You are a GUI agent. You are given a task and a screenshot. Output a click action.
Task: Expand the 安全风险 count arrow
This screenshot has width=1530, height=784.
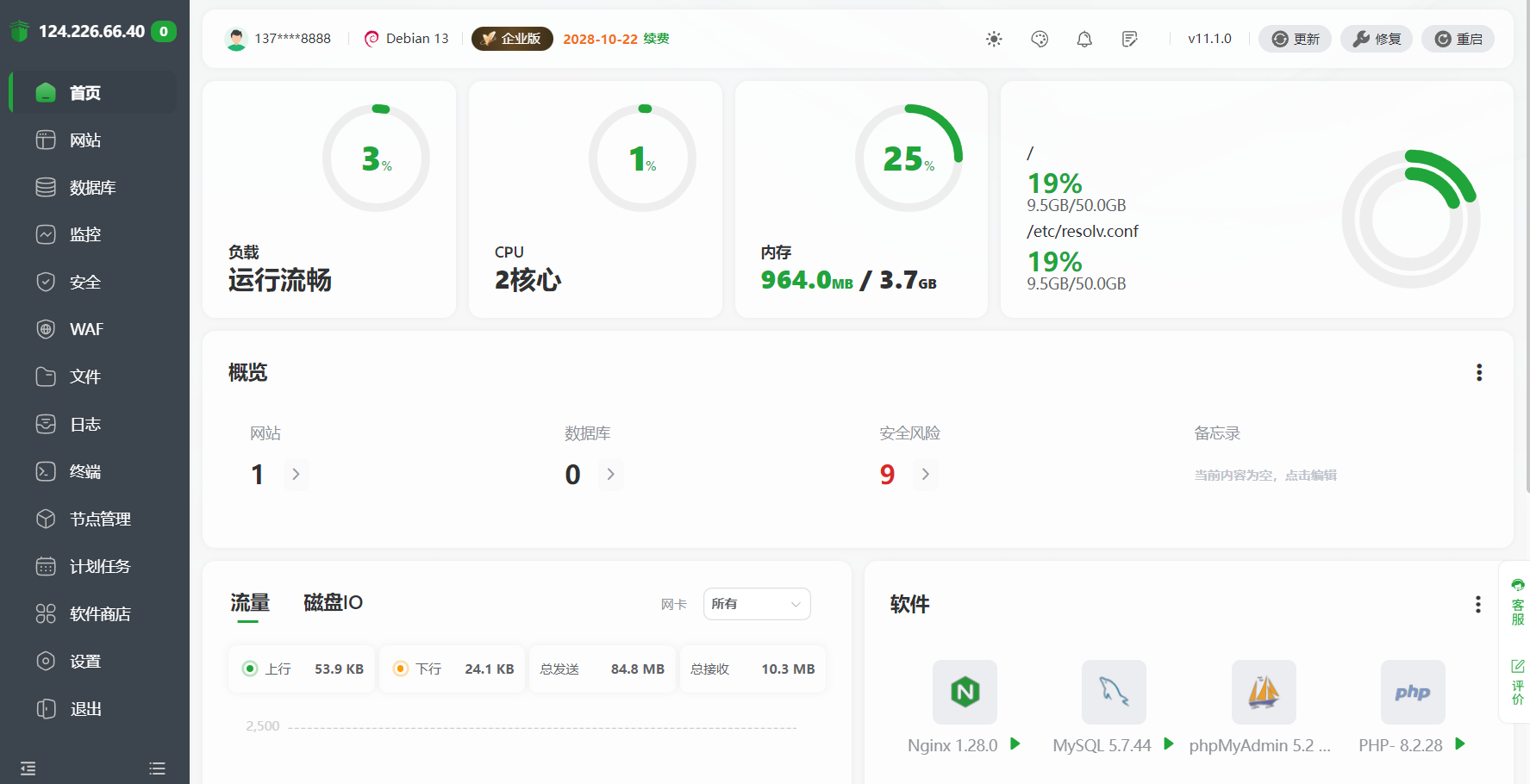(x=925, y=474)
